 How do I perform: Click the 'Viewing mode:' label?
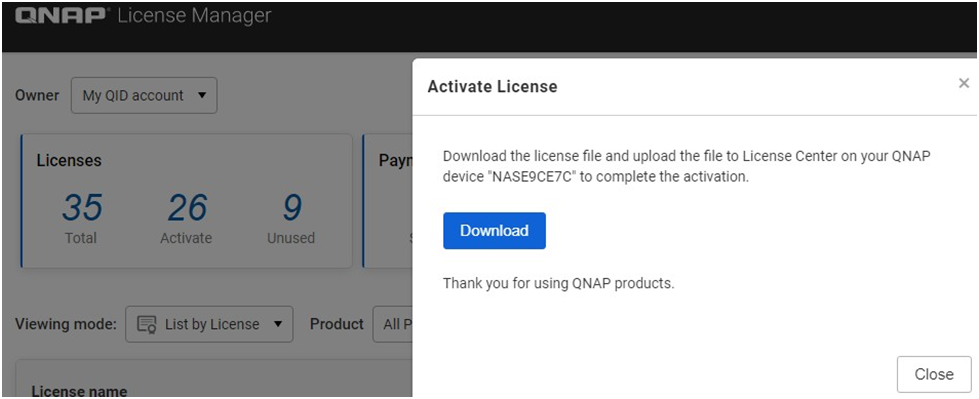(x=66, y=324)
